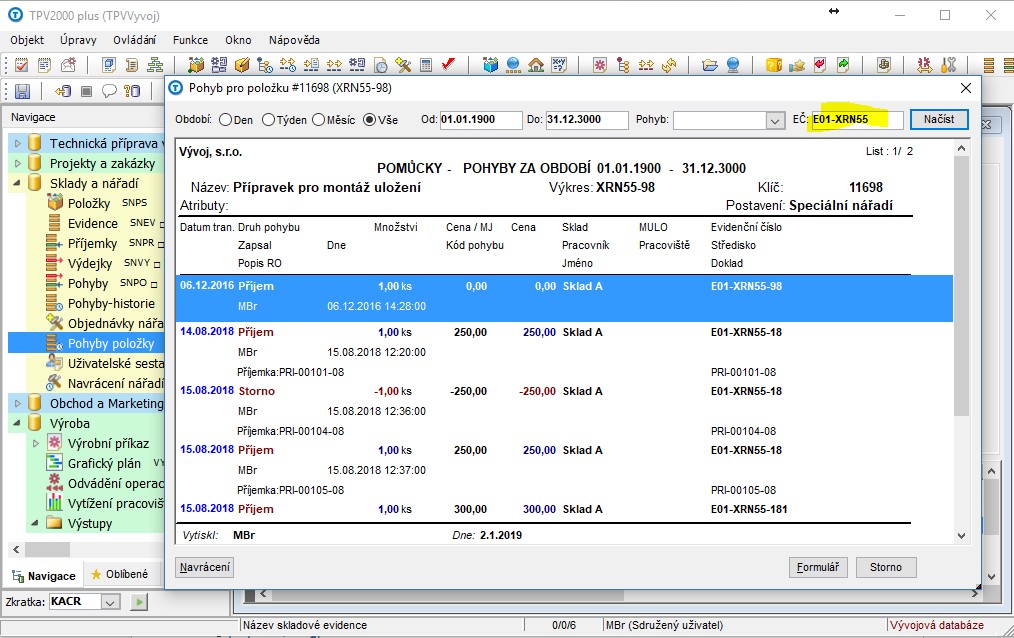This screenshot has width=1014, height=638.
Task: Open the Okno menu
Action: [238, 40]
